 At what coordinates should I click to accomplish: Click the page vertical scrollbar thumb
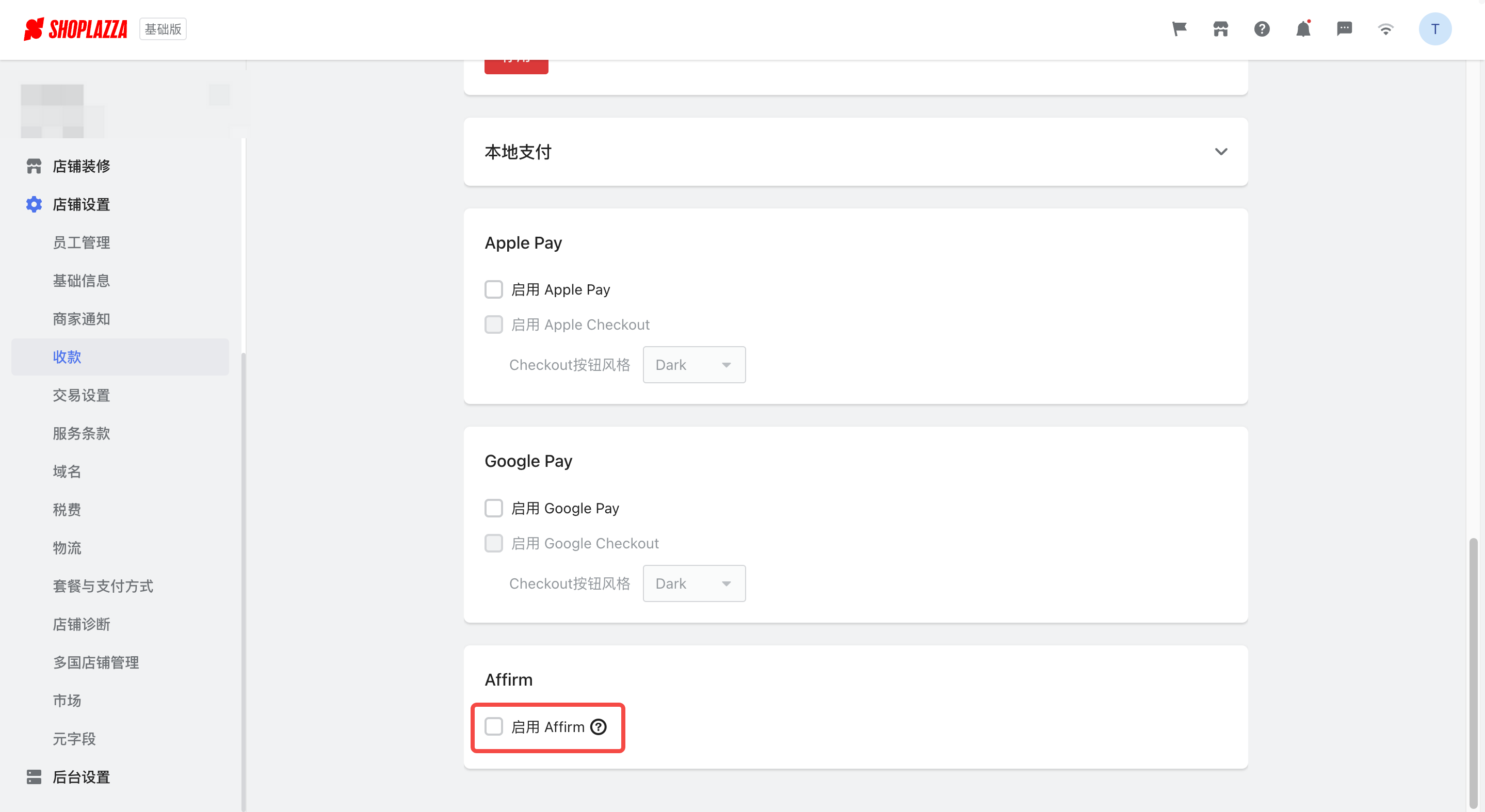(1474, 673)
